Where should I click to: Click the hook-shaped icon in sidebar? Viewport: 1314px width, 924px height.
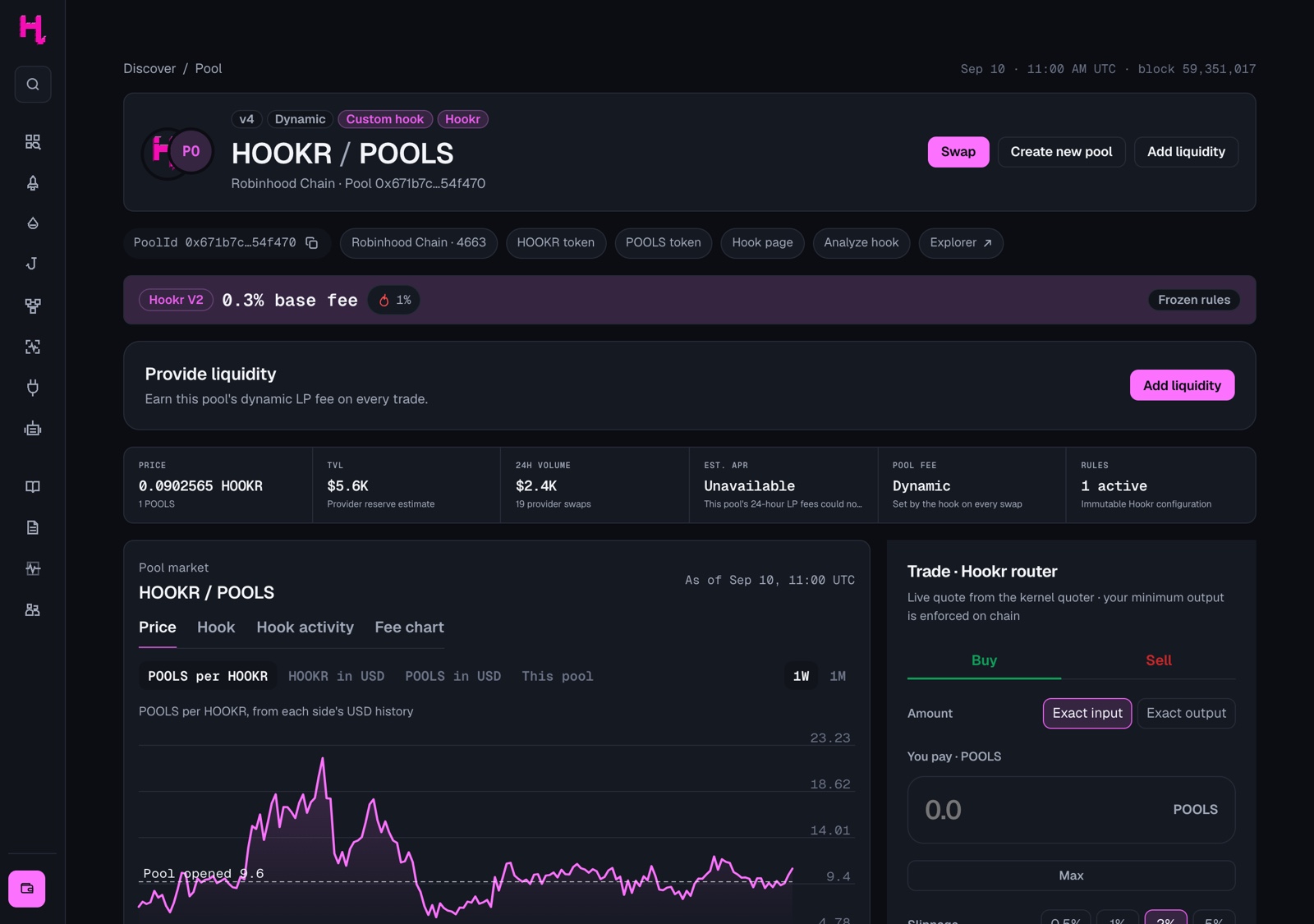pyautogui.click(x=33, y=264)
